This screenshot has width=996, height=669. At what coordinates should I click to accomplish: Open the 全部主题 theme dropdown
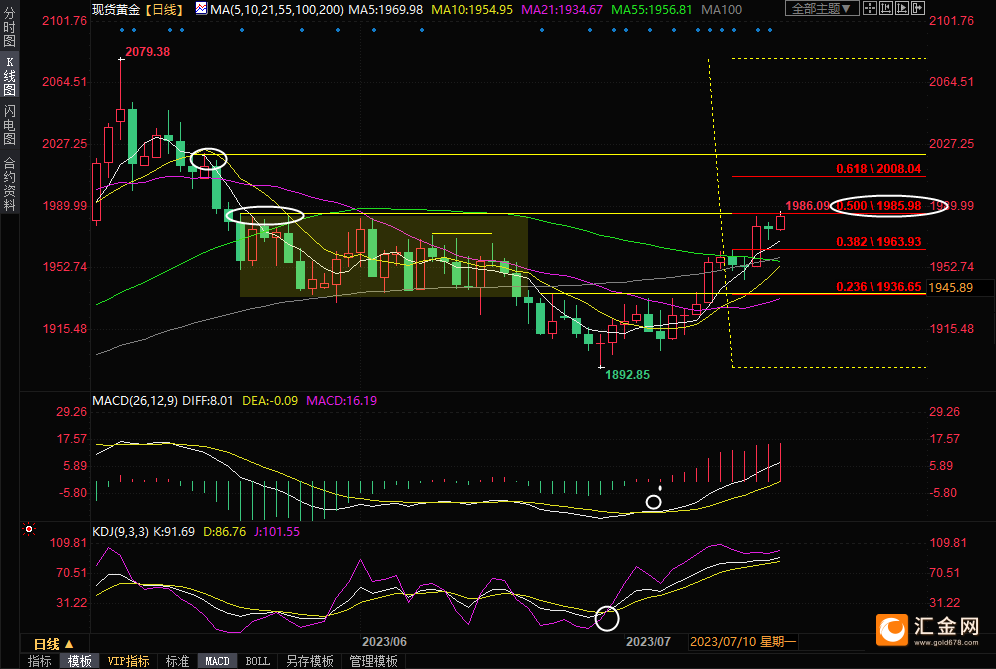tap(822, 8)
